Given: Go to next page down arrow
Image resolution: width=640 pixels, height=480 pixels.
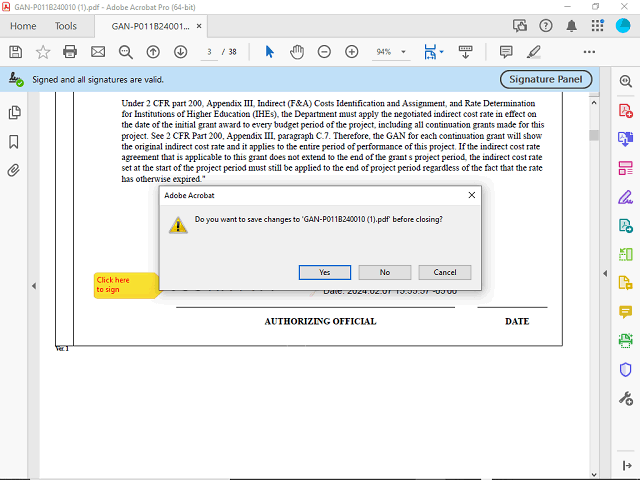Looking at the screenshot, I should coord(180,52).
